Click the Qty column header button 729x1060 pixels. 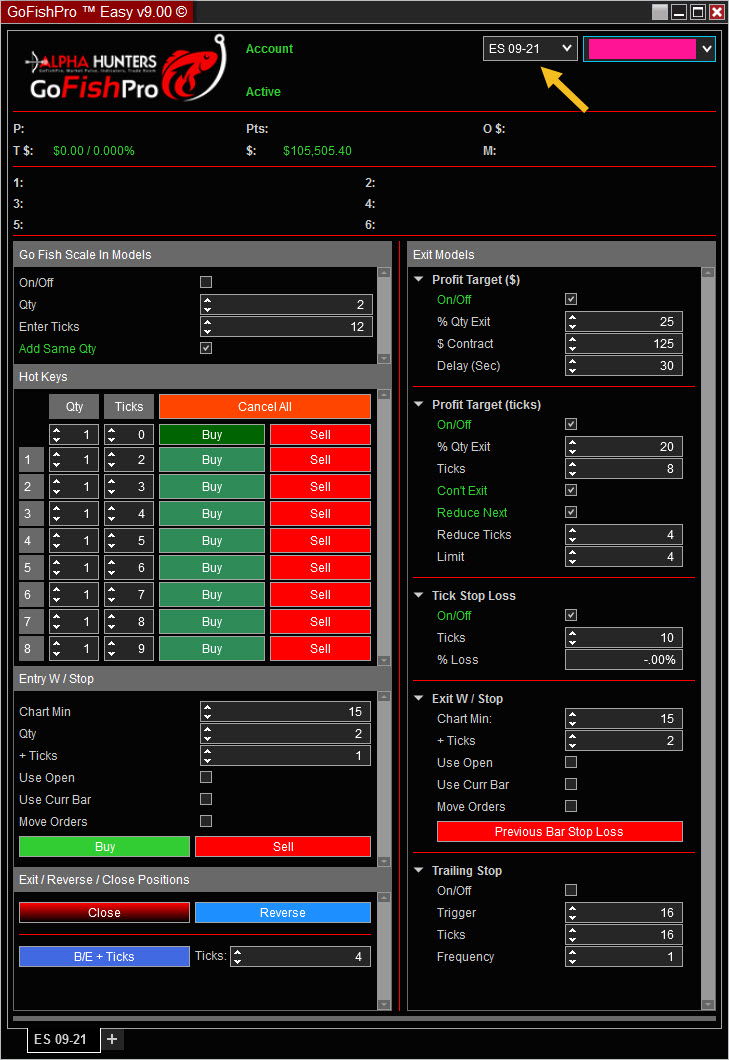(74, 407)
